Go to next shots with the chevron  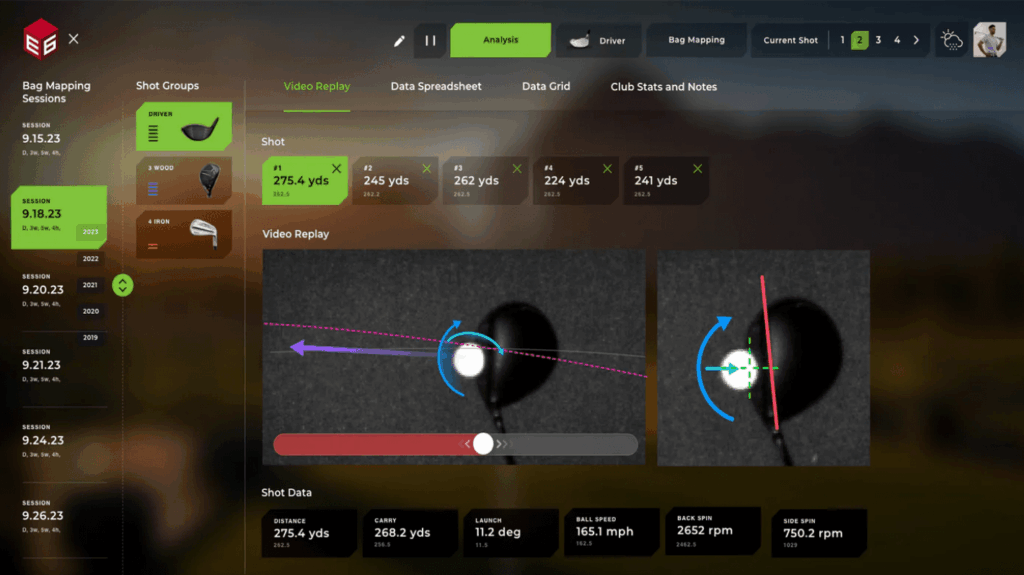916,41
